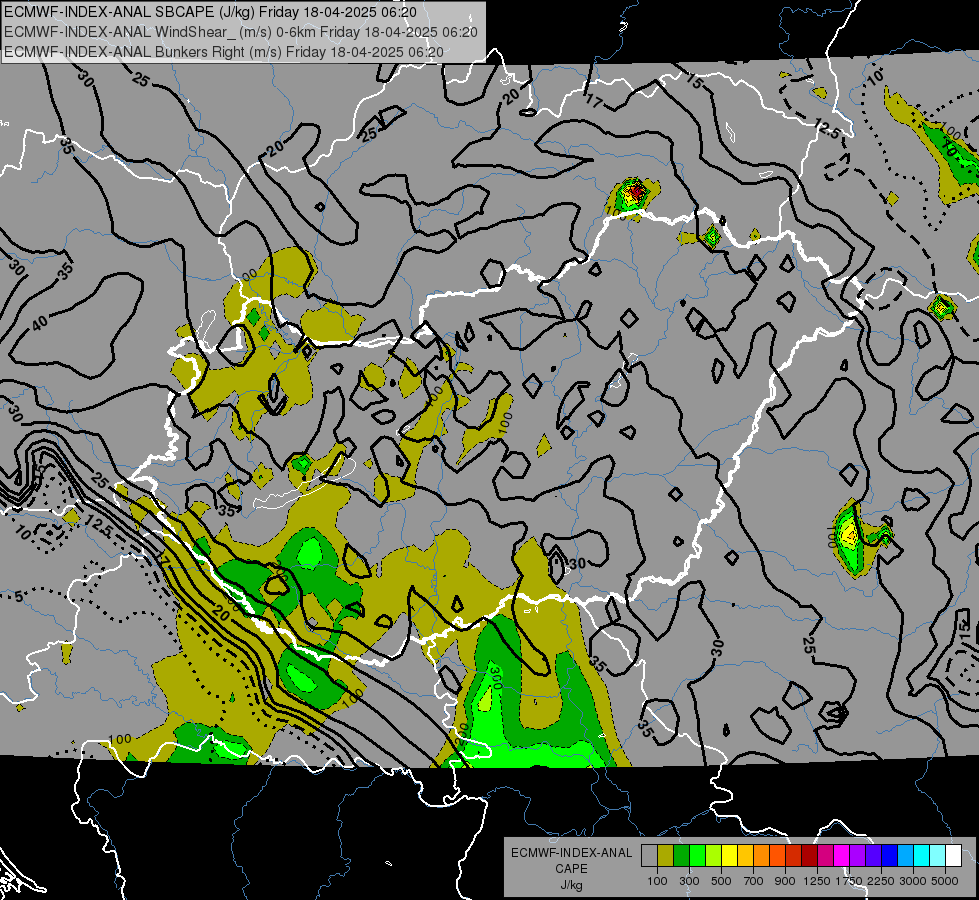Select the violet-indigo legend swatch

[874, 856]
